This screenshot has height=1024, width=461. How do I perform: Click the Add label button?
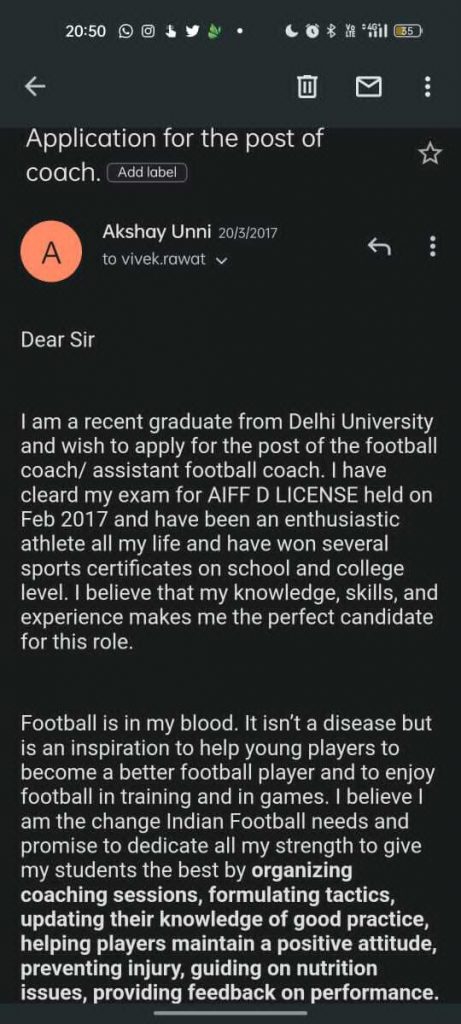147,172
